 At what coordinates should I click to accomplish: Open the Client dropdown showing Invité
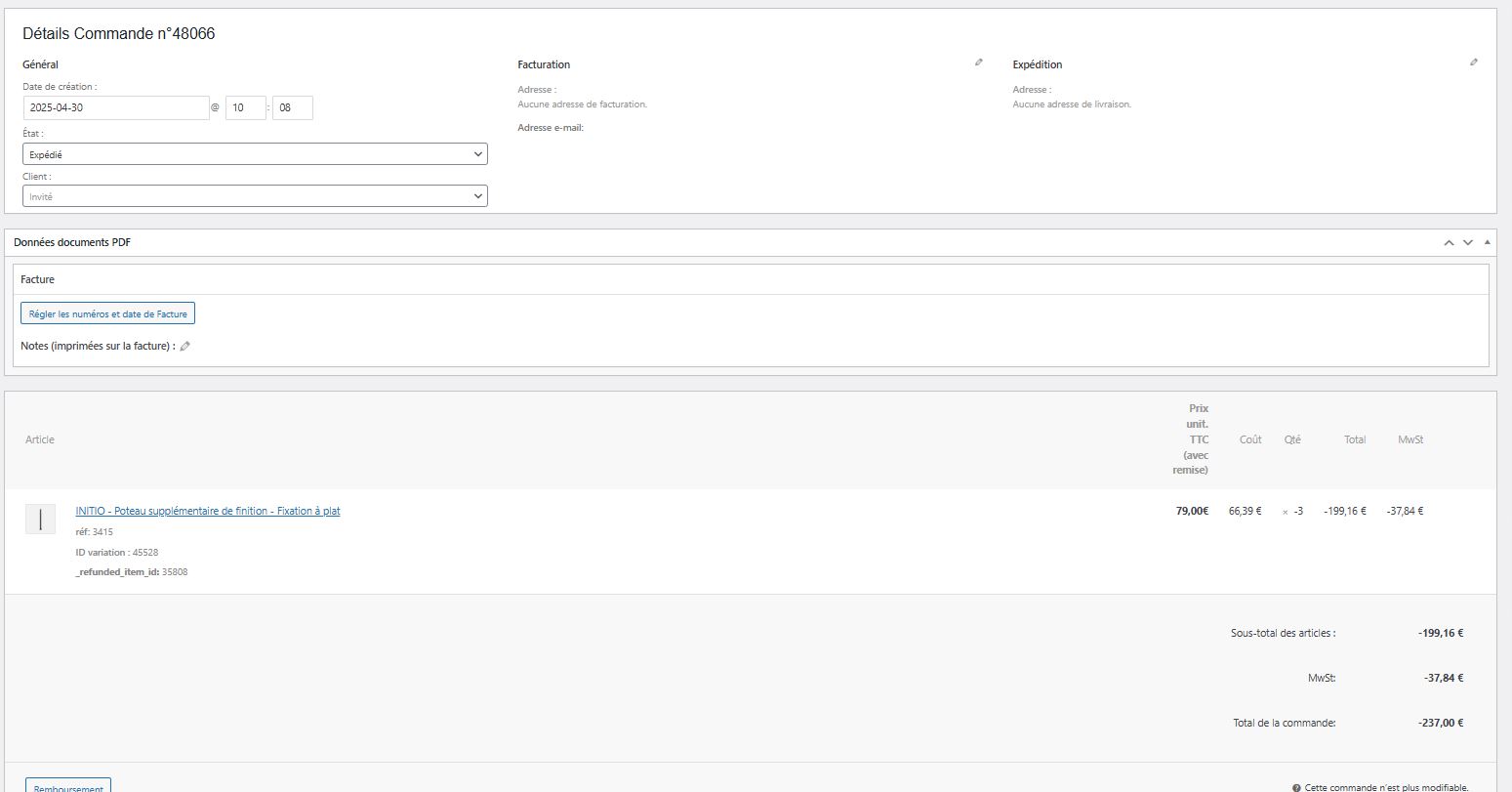click(x=255, y=196)
